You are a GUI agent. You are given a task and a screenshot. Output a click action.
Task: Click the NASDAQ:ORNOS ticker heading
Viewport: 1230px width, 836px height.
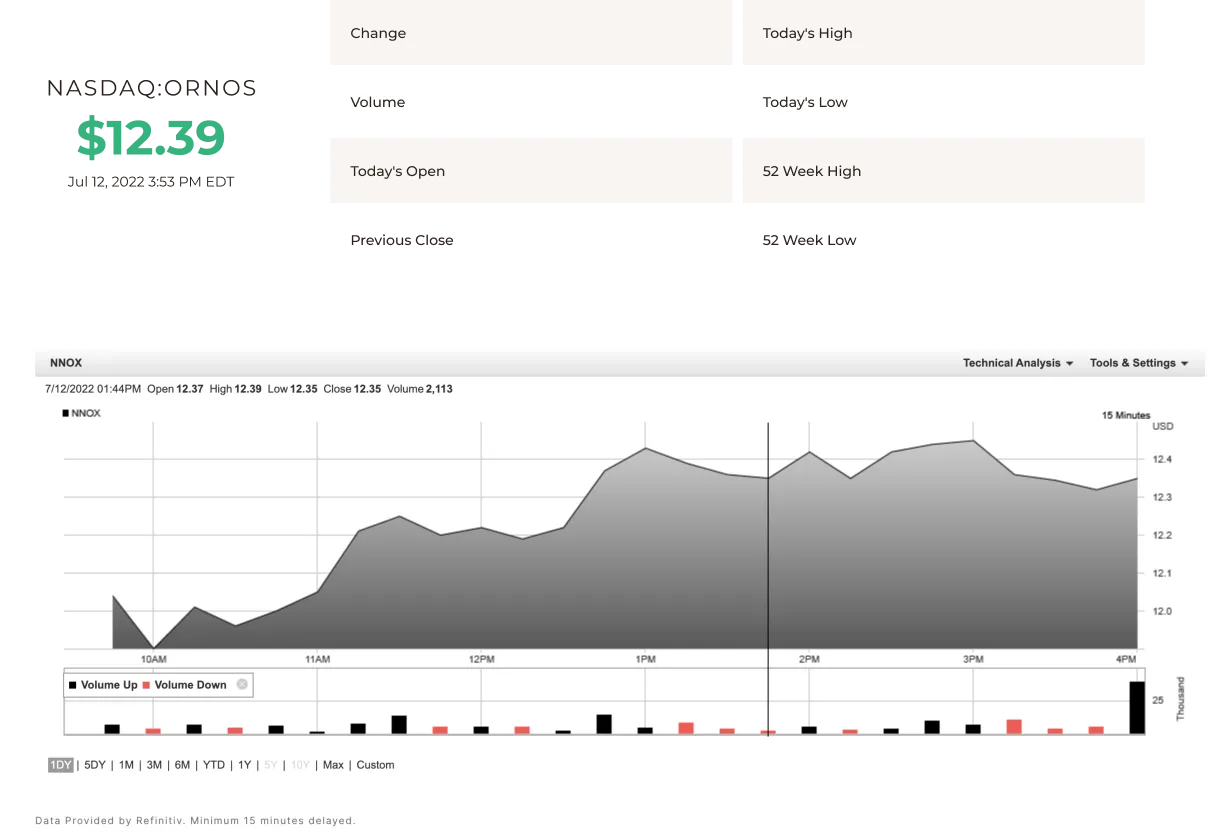(152, 88)
